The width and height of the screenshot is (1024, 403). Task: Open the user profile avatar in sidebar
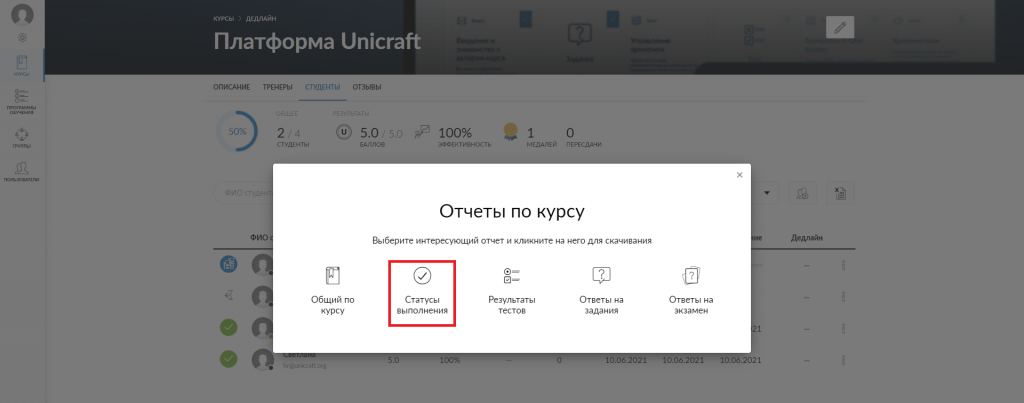pos(22,14)
